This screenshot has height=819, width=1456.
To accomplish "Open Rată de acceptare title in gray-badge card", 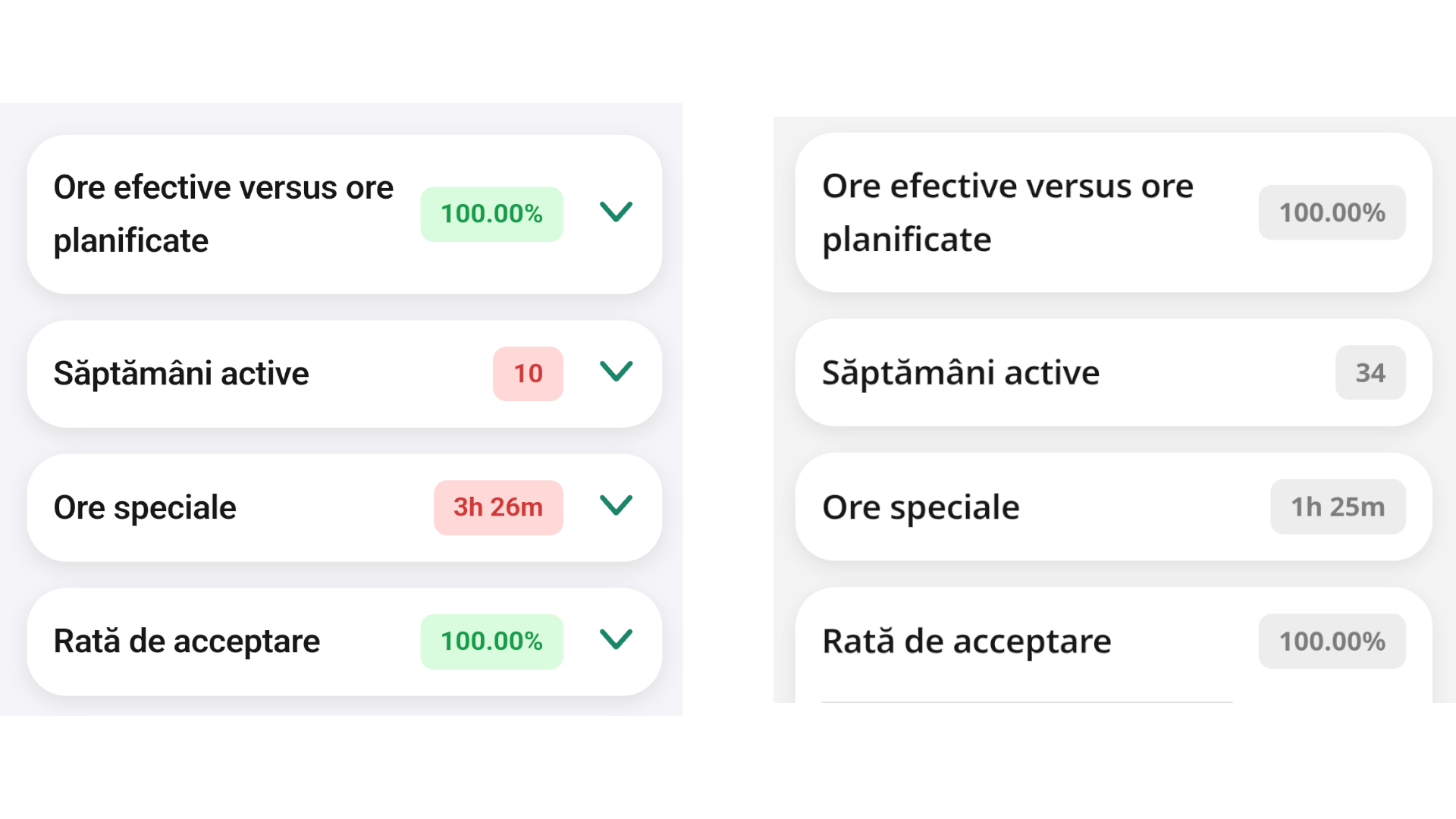I will tap(966, 642).
